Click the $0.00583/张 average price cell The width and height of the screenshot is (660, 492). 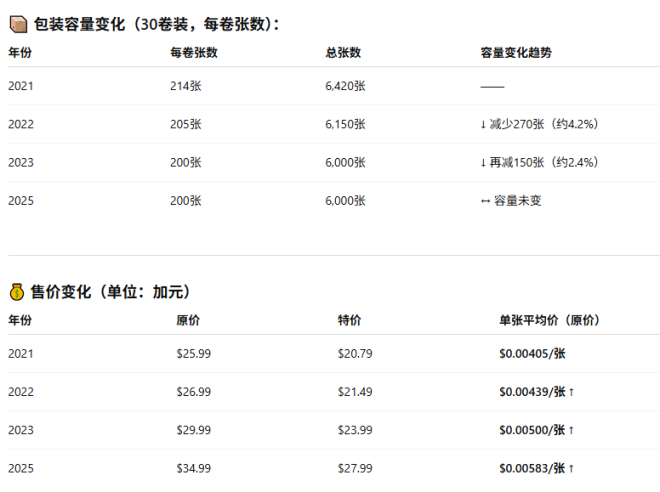pos(536,468)
